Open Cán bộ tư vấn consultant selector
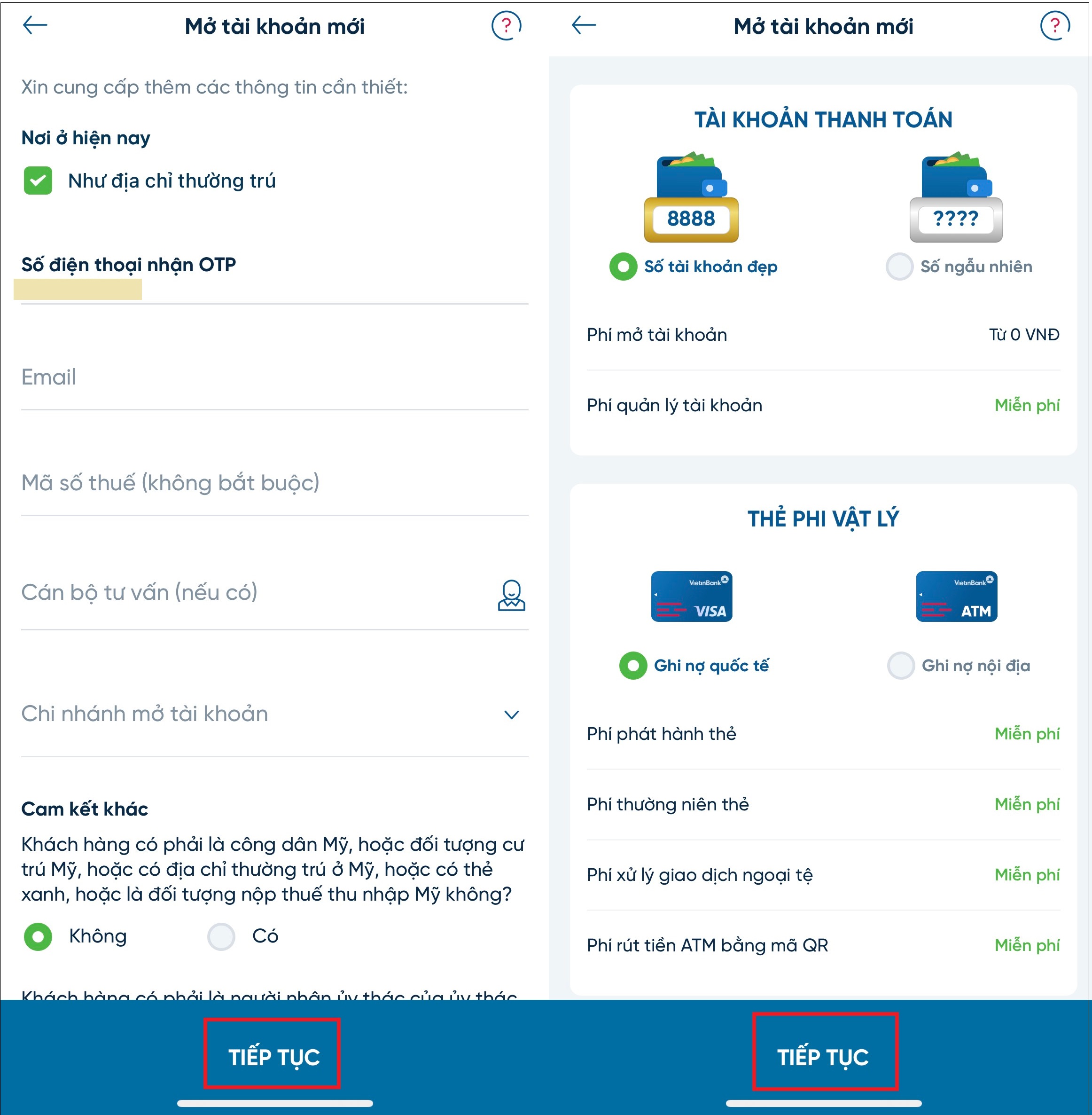 point(510,575)
